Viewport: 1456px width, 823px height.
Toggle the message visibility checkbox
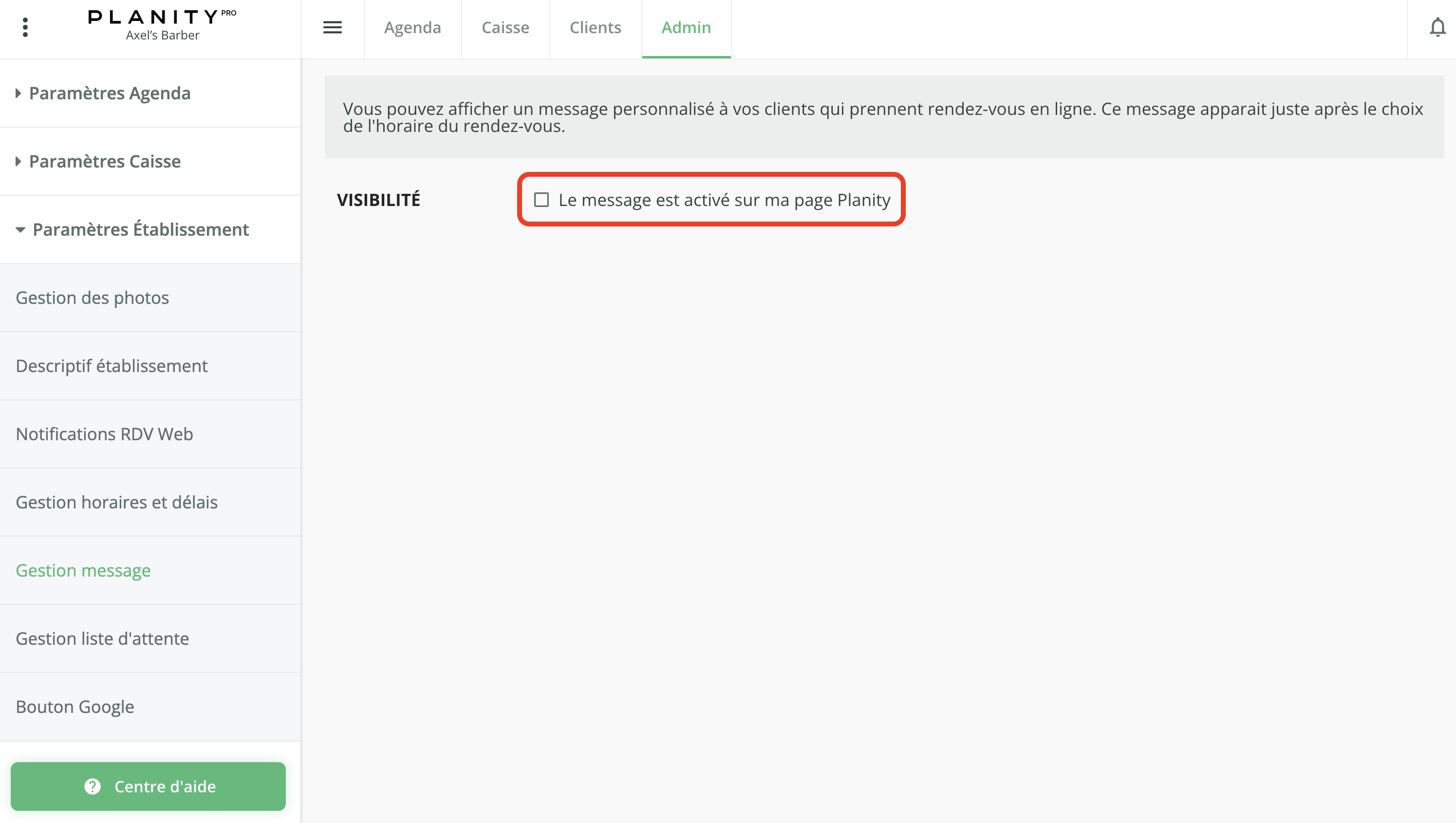pyautogui.click(x=541, y=199)
